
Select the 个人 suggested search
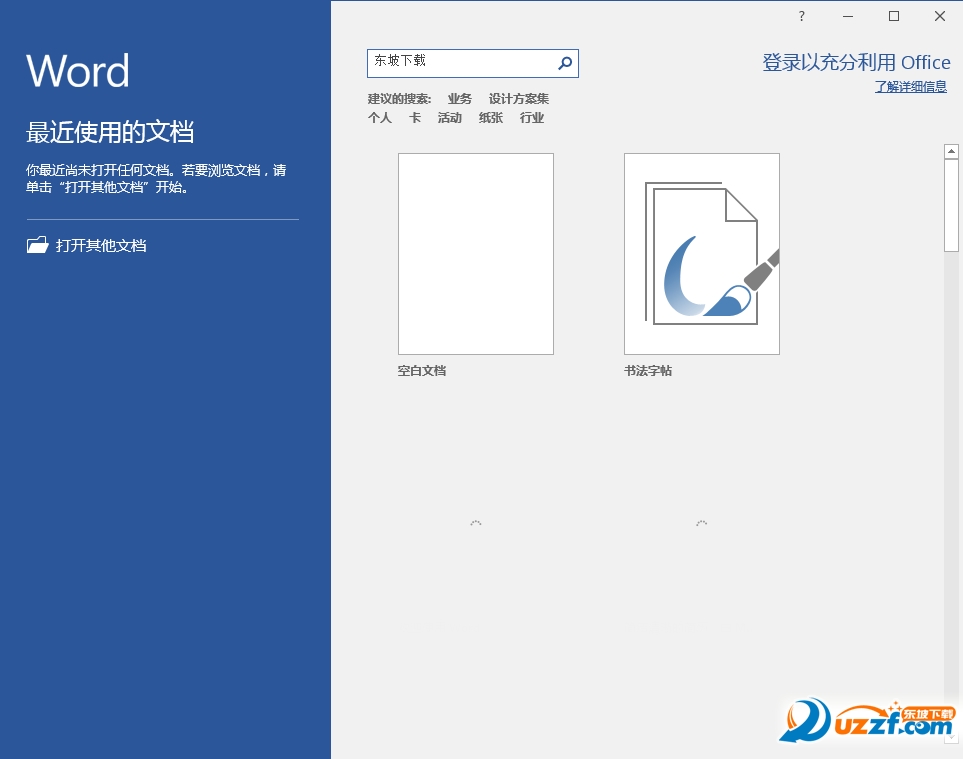tap(380, 118)
